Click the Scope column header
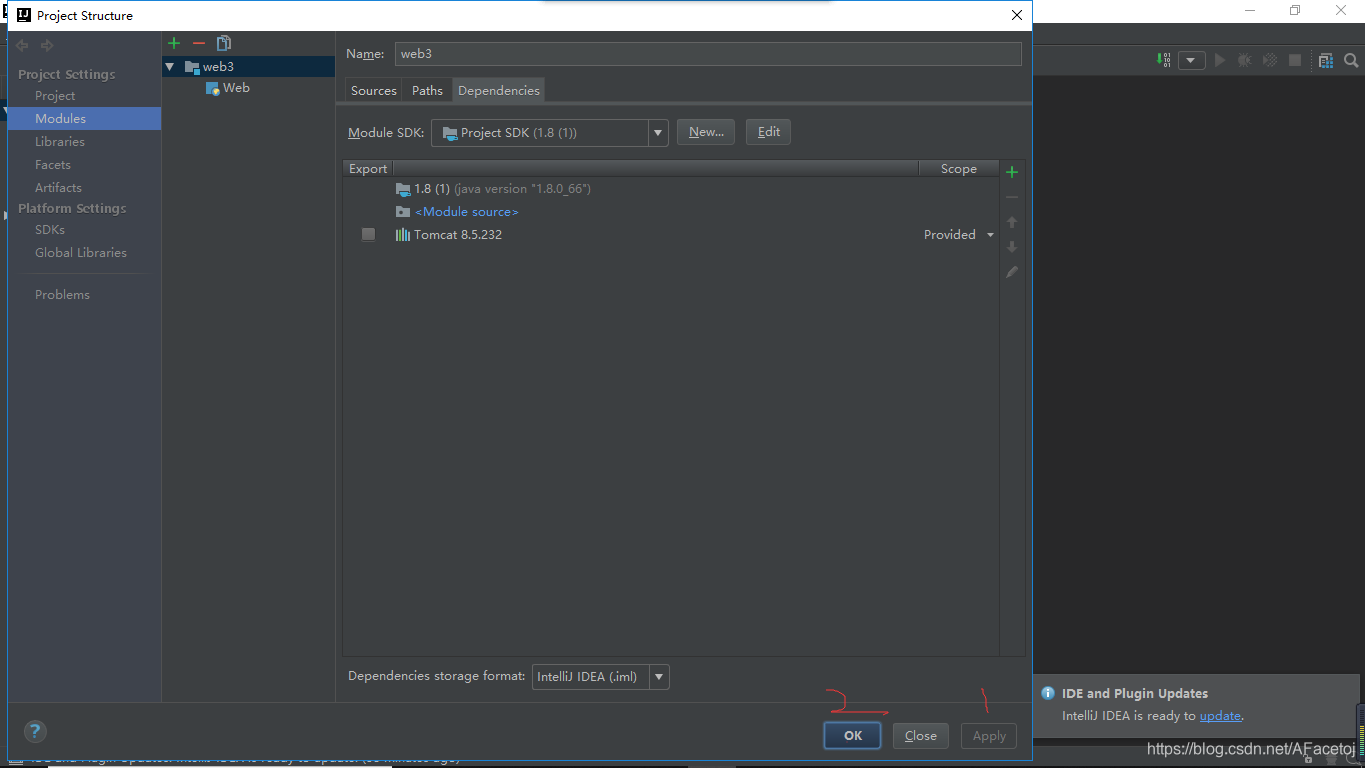The image size is (1365, 768). 959,169
